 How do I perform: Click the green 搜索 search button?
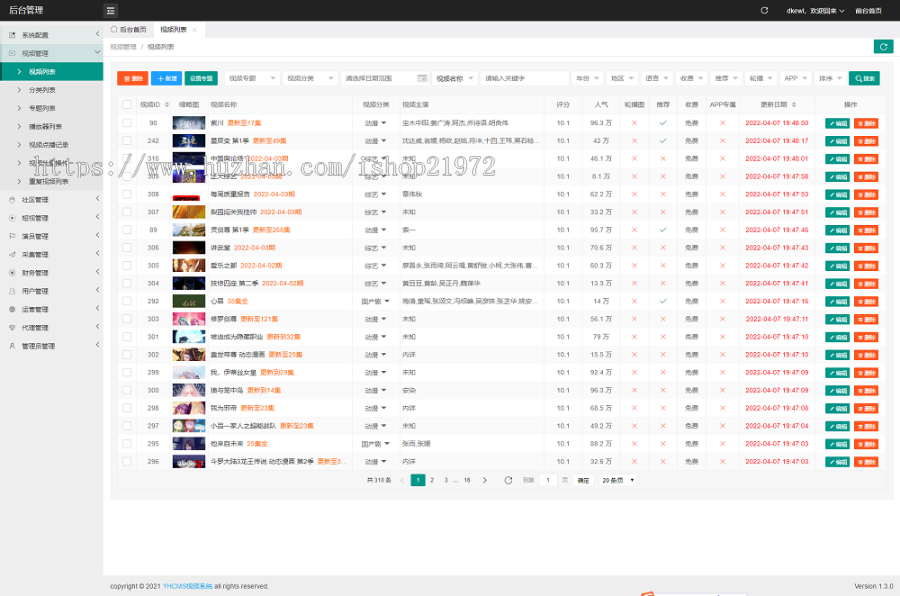864,78
